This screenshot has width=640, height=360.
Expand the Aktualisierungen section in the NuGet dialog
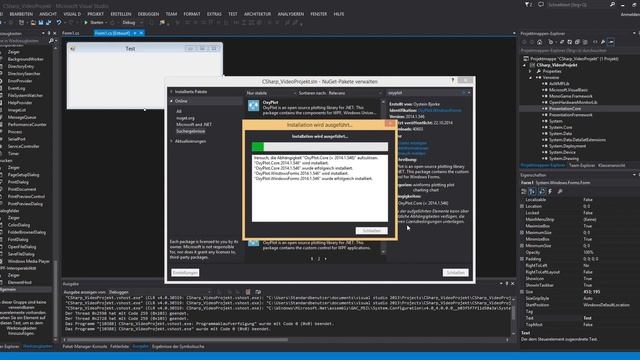pyautogui.click(x=171, y=141)
